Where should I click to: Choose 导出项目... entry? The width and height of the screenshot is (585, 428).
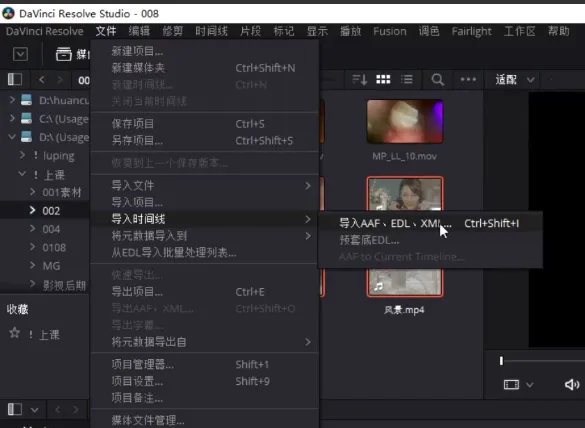pyautogui.click(x=204, y=291)
